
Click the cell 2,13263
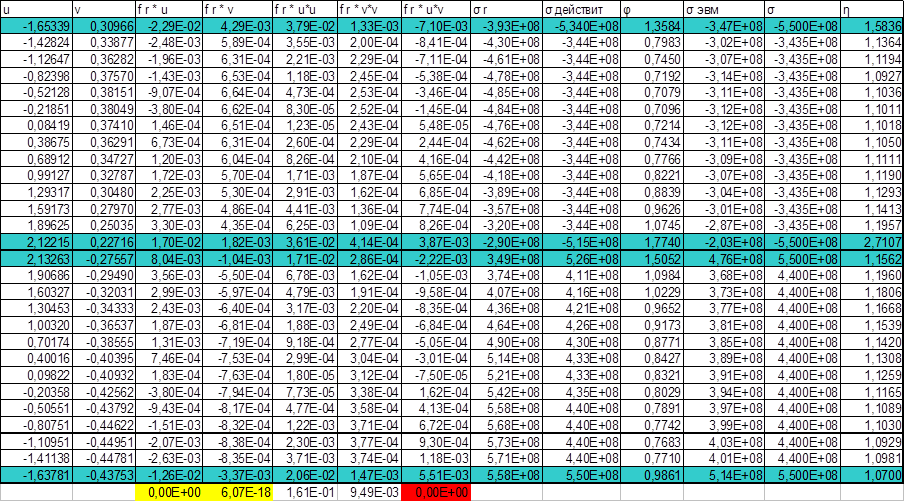[x=36, y=259]
